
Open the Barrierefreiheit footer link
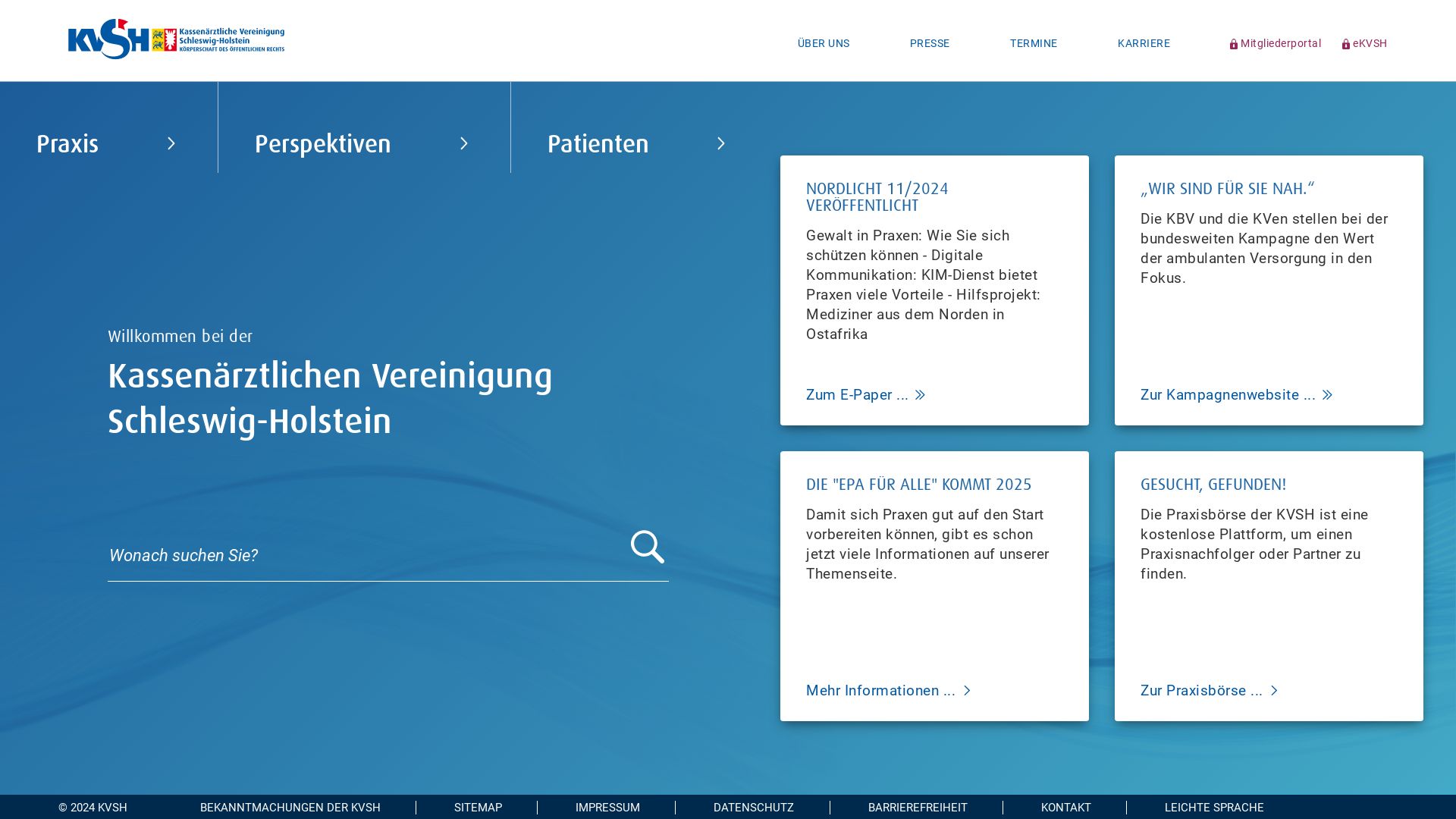tap(918, 808)
